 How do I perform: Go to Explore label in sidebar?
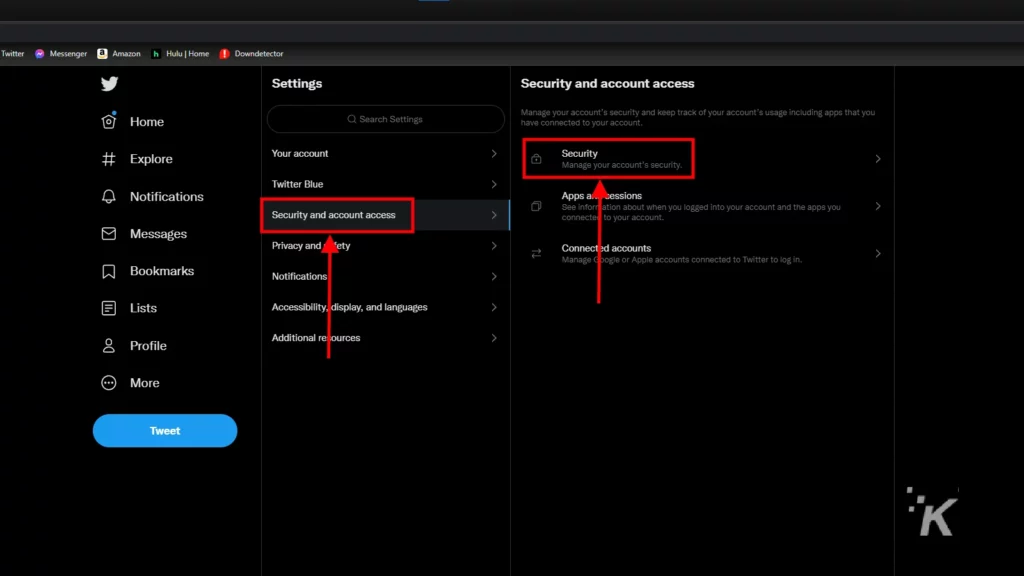pyautogui.click(x=151, y=159)
